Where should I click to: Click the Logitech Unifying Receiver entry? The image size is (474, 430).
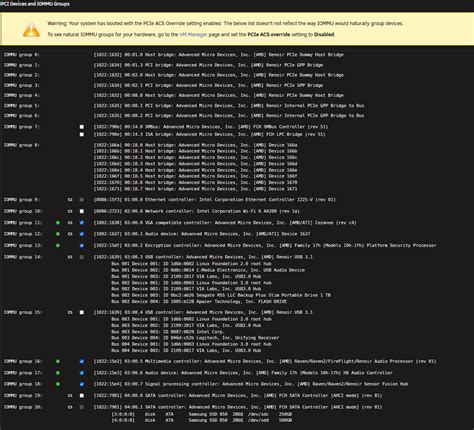tap(195, 338)
